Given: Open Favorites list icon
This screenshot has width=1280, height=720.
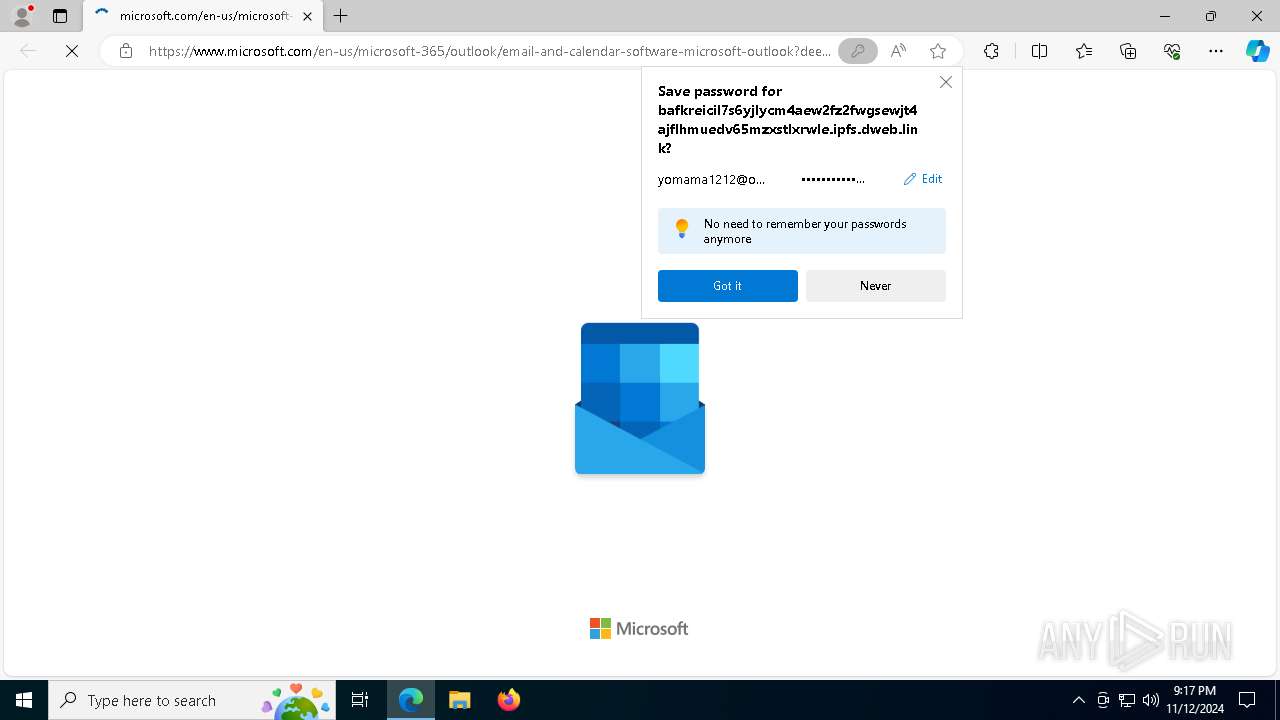Looking at the screenshot, I should [1084, 51].
